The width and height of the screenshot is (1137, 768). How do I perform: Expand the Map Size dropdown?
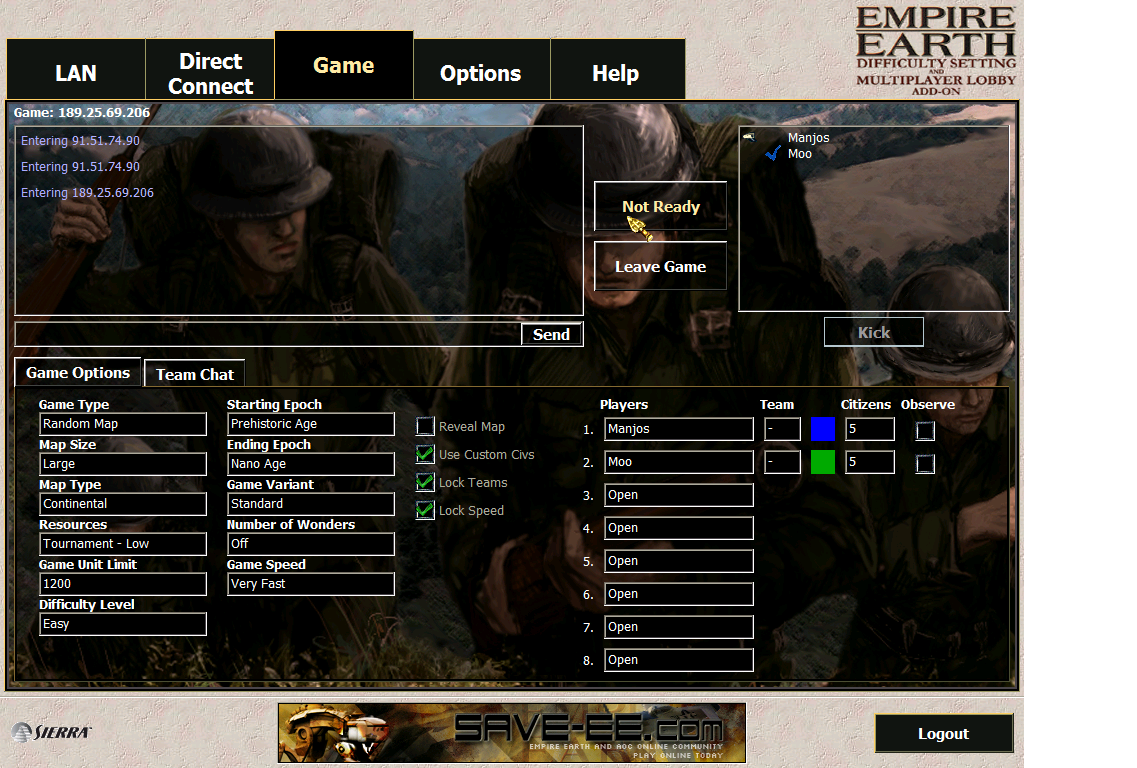click(x=122, y=464)
